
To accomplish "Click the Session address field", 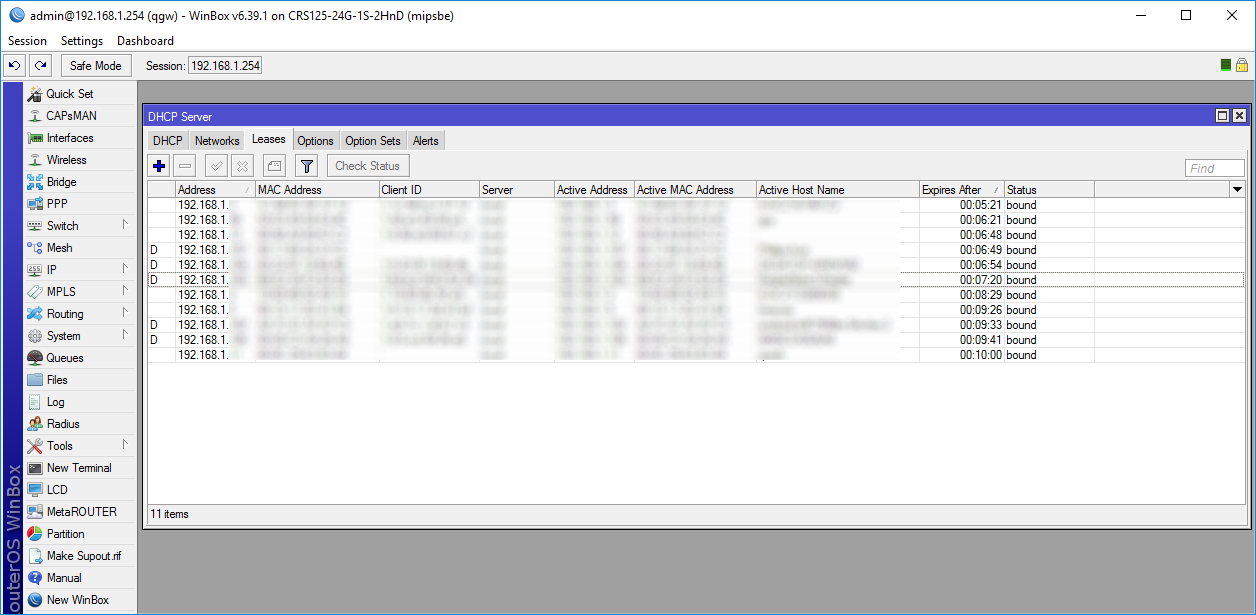I will [x=225, y=66].
